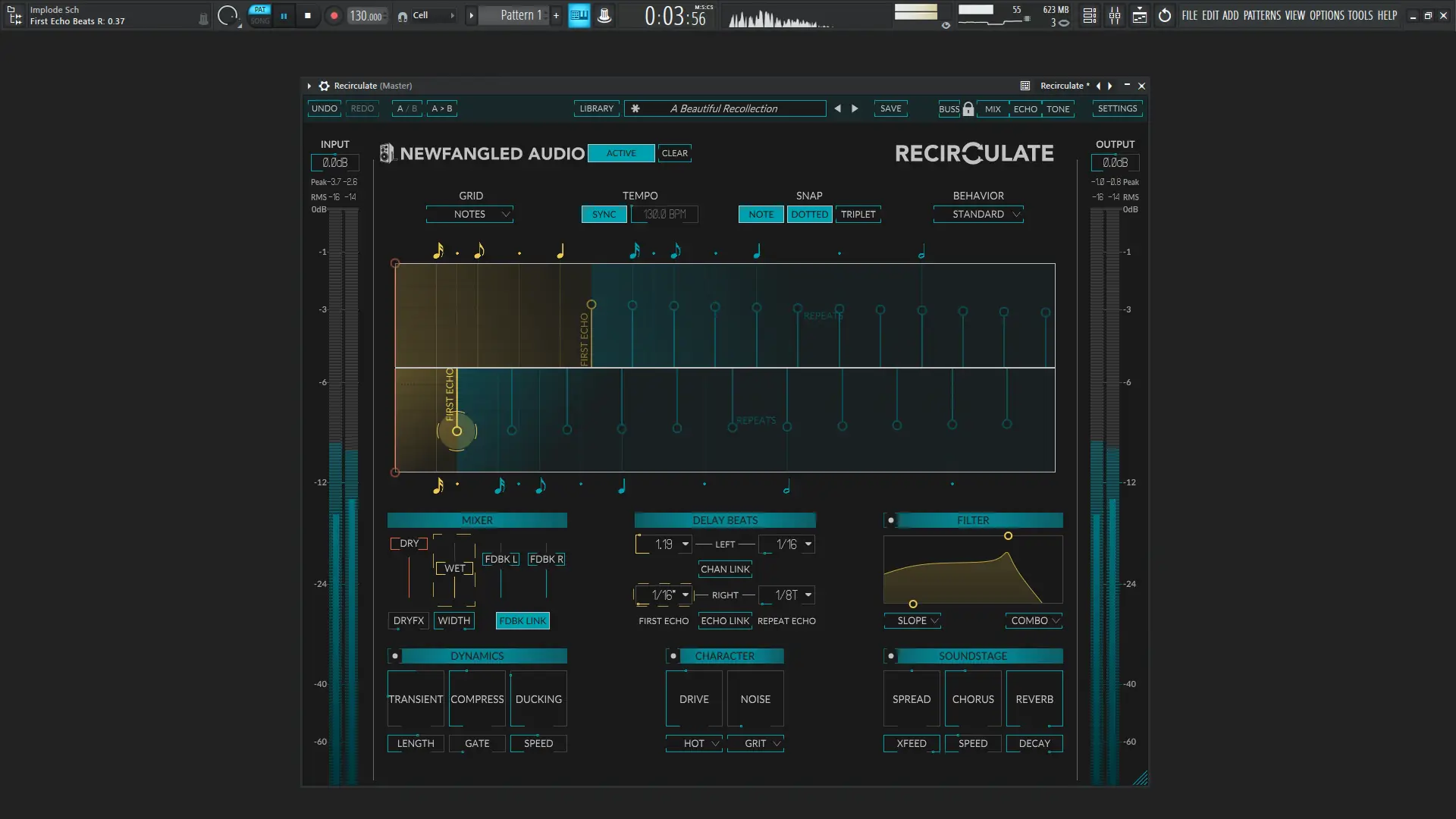This screenshot has width=1456, height=819.
Task: Open the GRID Notes dropdown
Action: (x=470, y=215)
